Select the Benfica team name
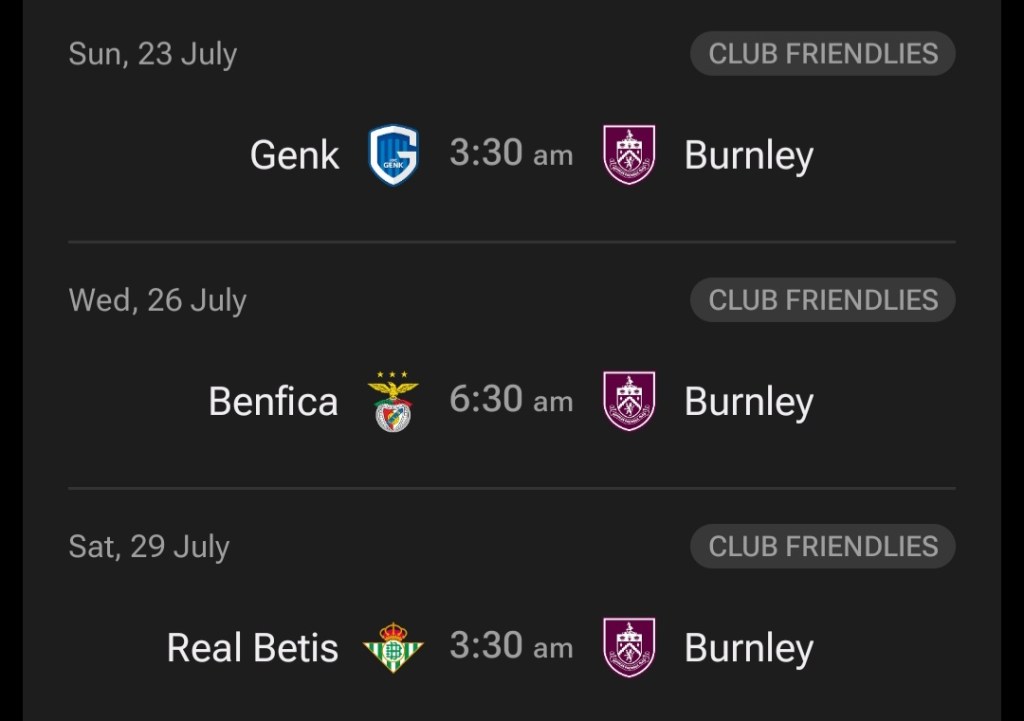Image resolution: width=1024 pixels, height=721 pixels. 273,401
